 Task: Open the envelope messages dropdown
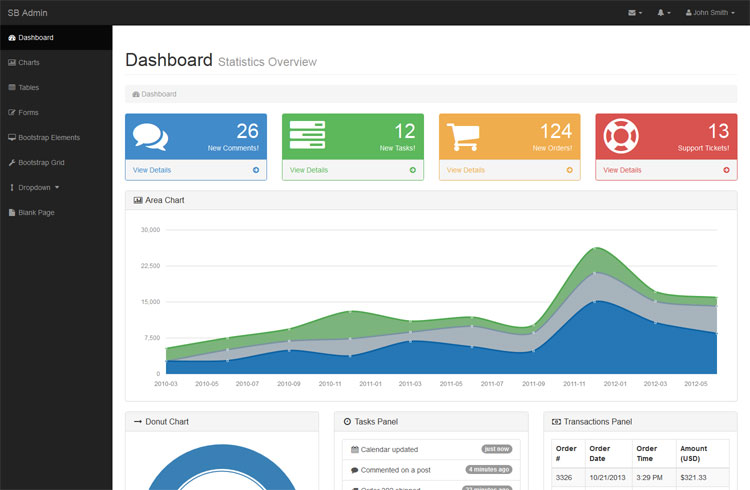tap(635, 13)
